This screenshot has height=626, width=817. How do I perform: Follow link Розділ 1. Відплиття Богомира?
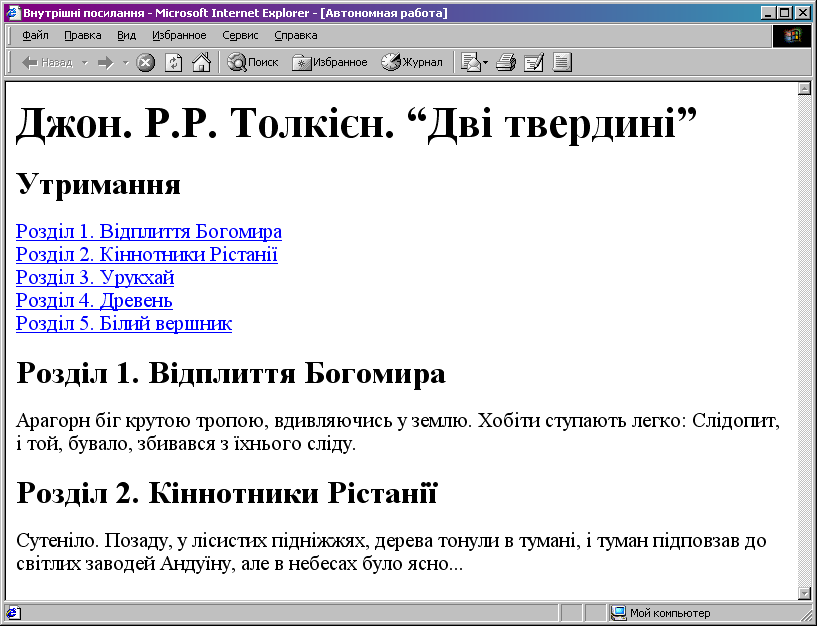[x=149, y=231]
